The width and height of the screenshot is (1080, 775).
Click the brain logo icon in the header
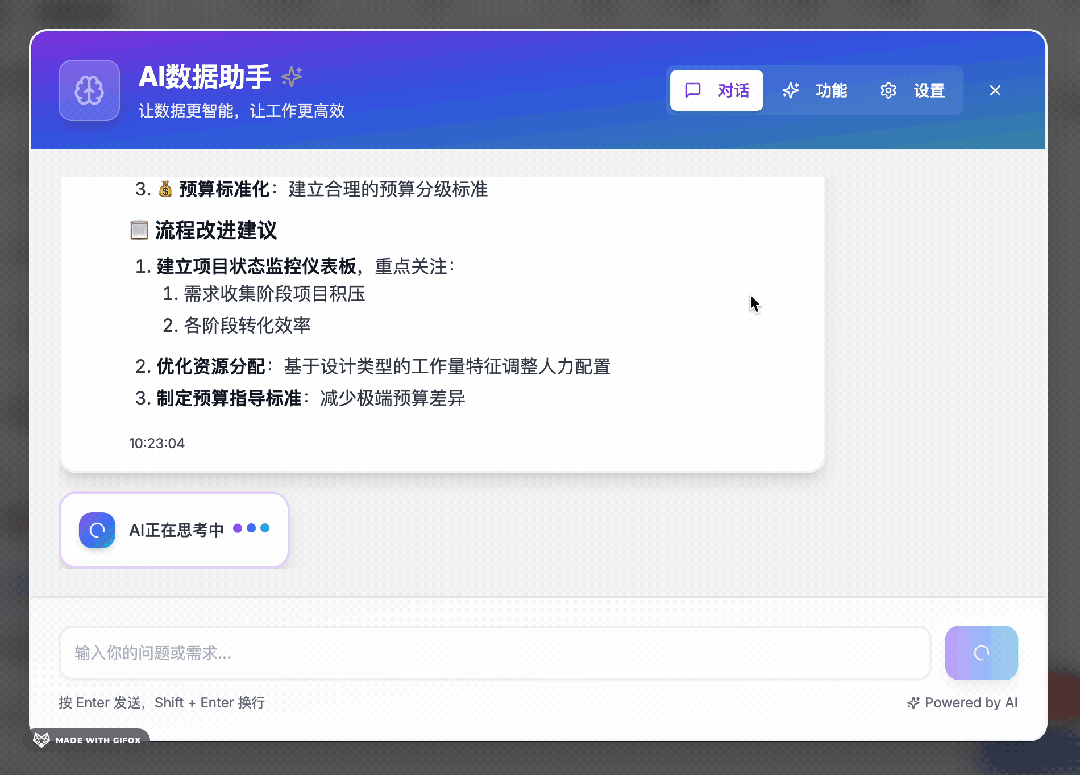[89, 90]
